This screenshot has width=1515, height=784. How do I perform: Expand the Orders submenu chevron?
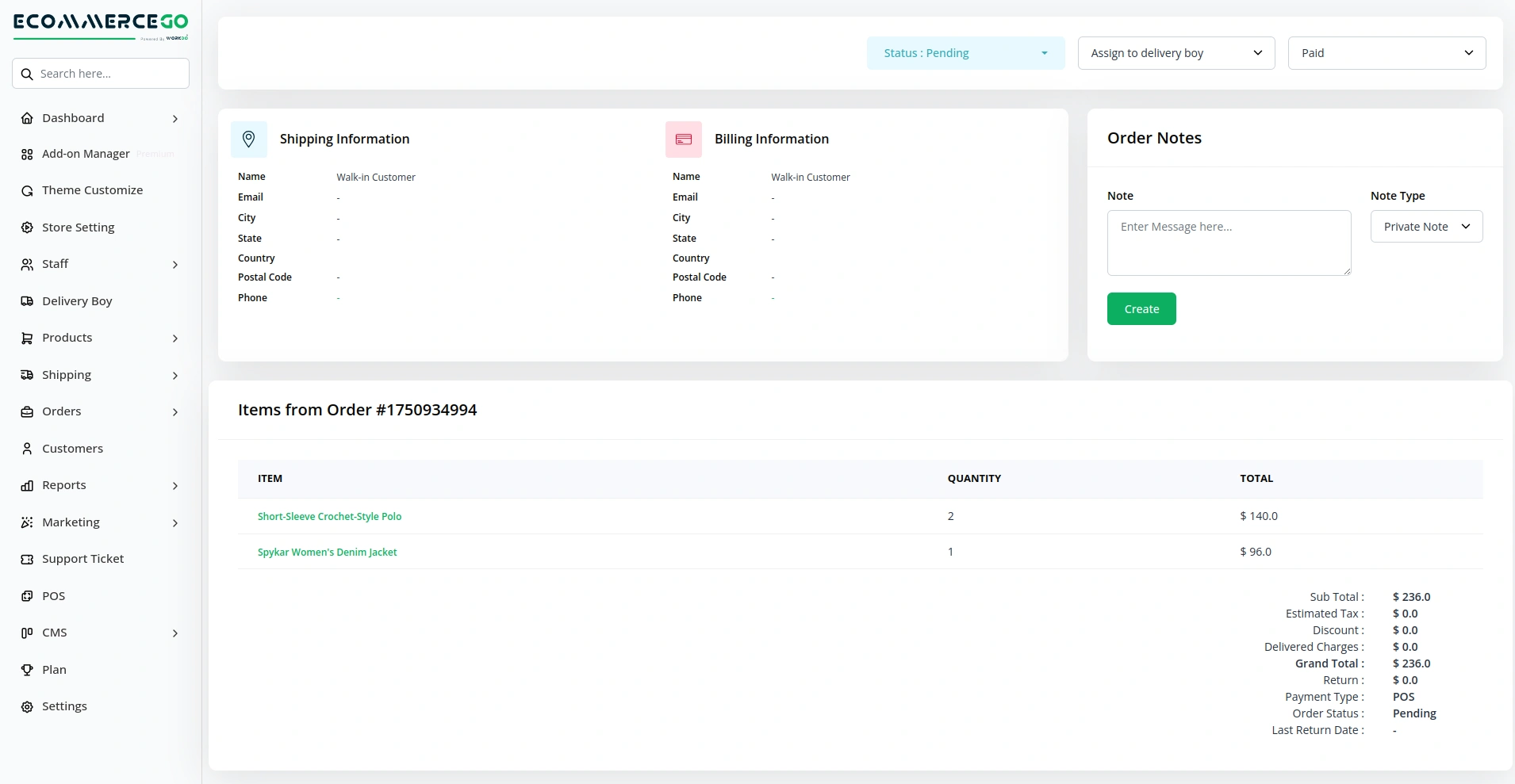point(175,412)
